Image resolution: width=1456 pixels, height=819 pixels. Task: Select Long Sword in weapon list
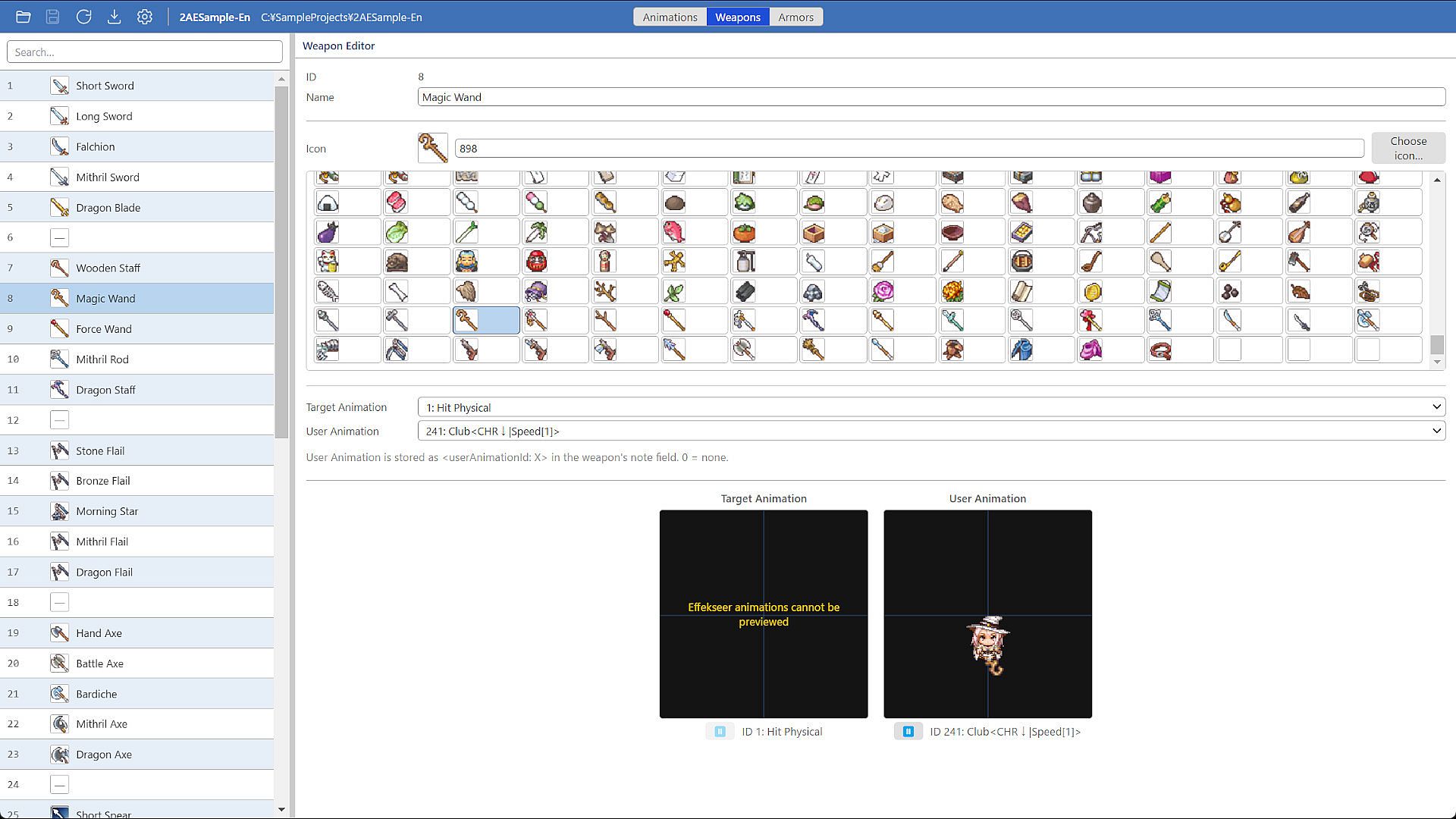pos(137,116)
